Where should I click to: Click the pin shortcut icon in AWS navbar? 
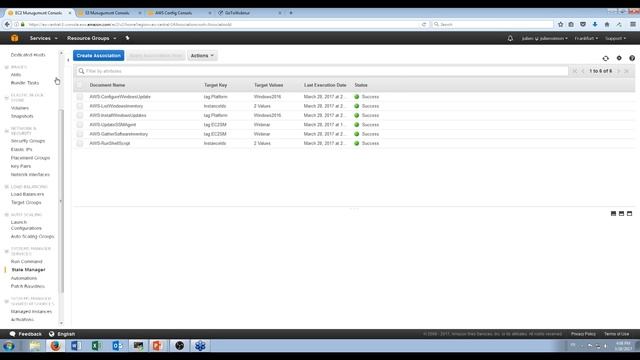coord(127,38)
